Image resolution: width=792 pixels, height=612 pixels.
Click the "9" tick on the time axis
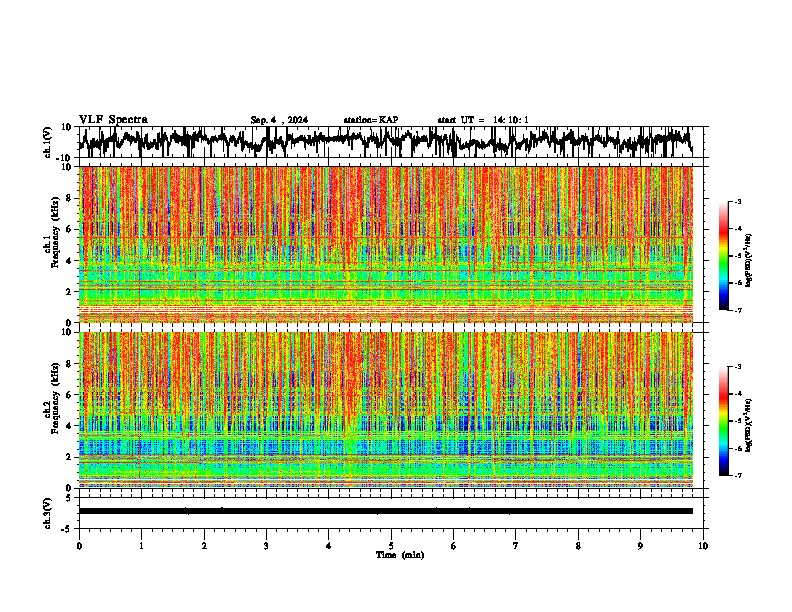[x=640, y=546]
